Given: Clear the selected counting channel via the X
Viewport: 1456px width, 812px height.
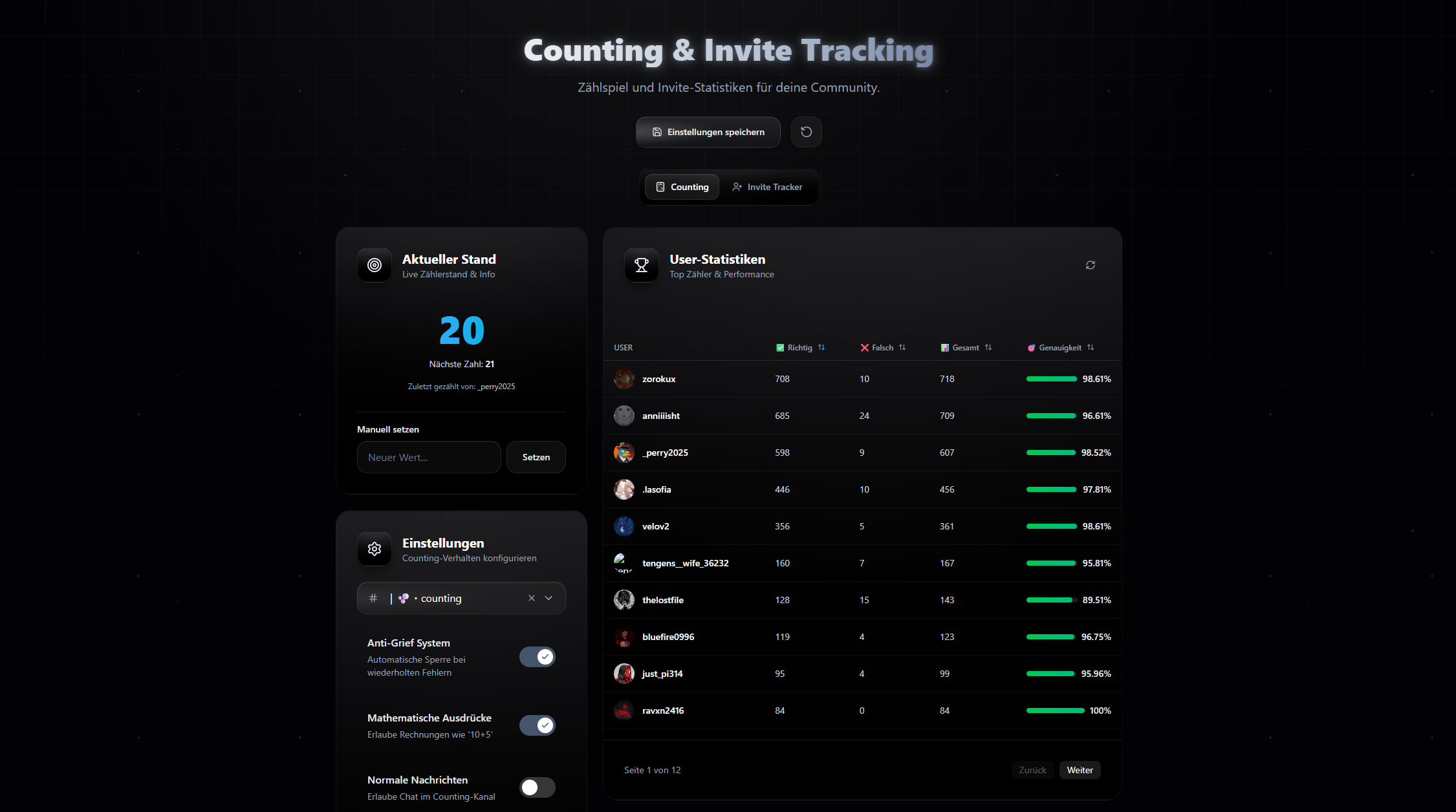Looking at the screenshot, I should click(x=531, y=598).
